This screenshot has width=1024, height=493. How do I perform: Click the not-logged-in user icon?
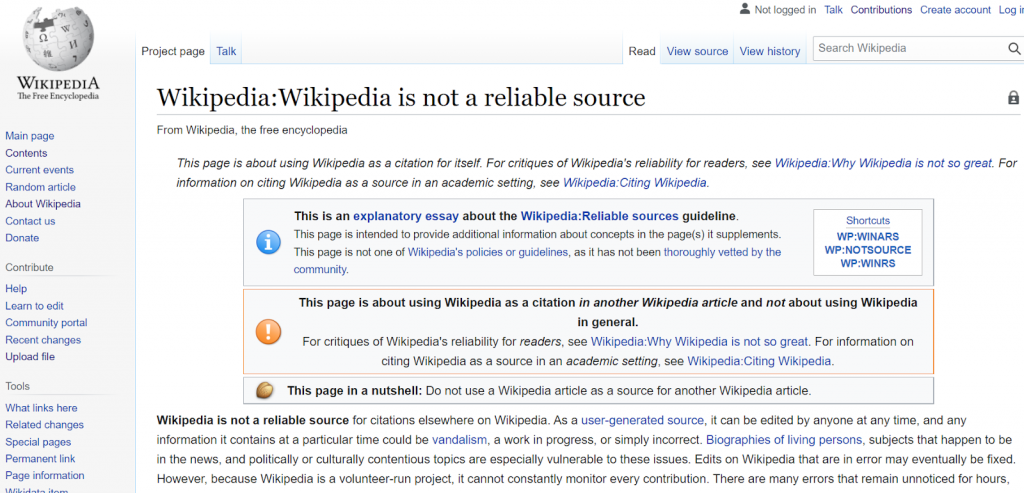coord(744,9)
